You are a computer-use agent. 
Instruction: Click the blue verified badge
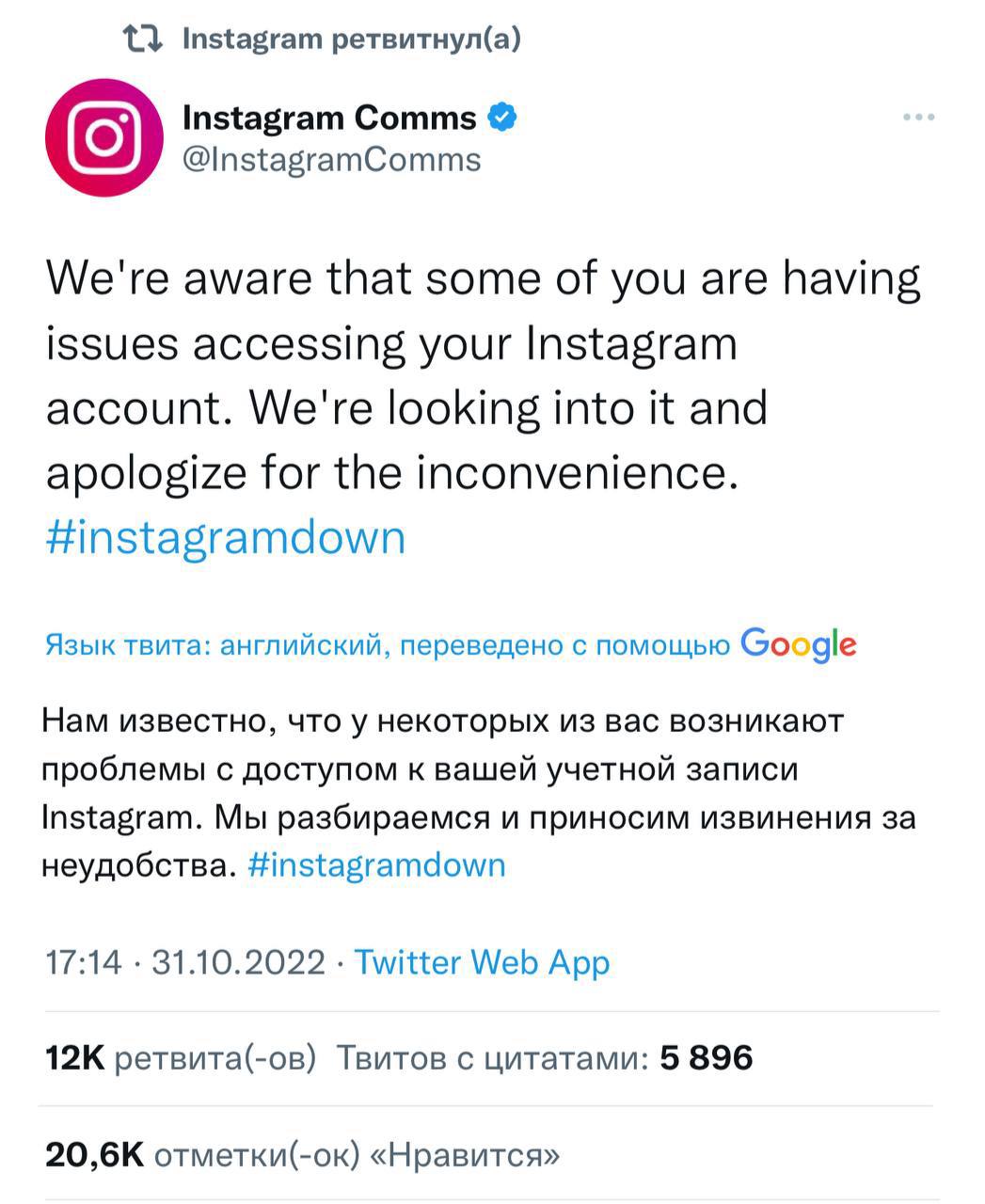pos(502,118)
